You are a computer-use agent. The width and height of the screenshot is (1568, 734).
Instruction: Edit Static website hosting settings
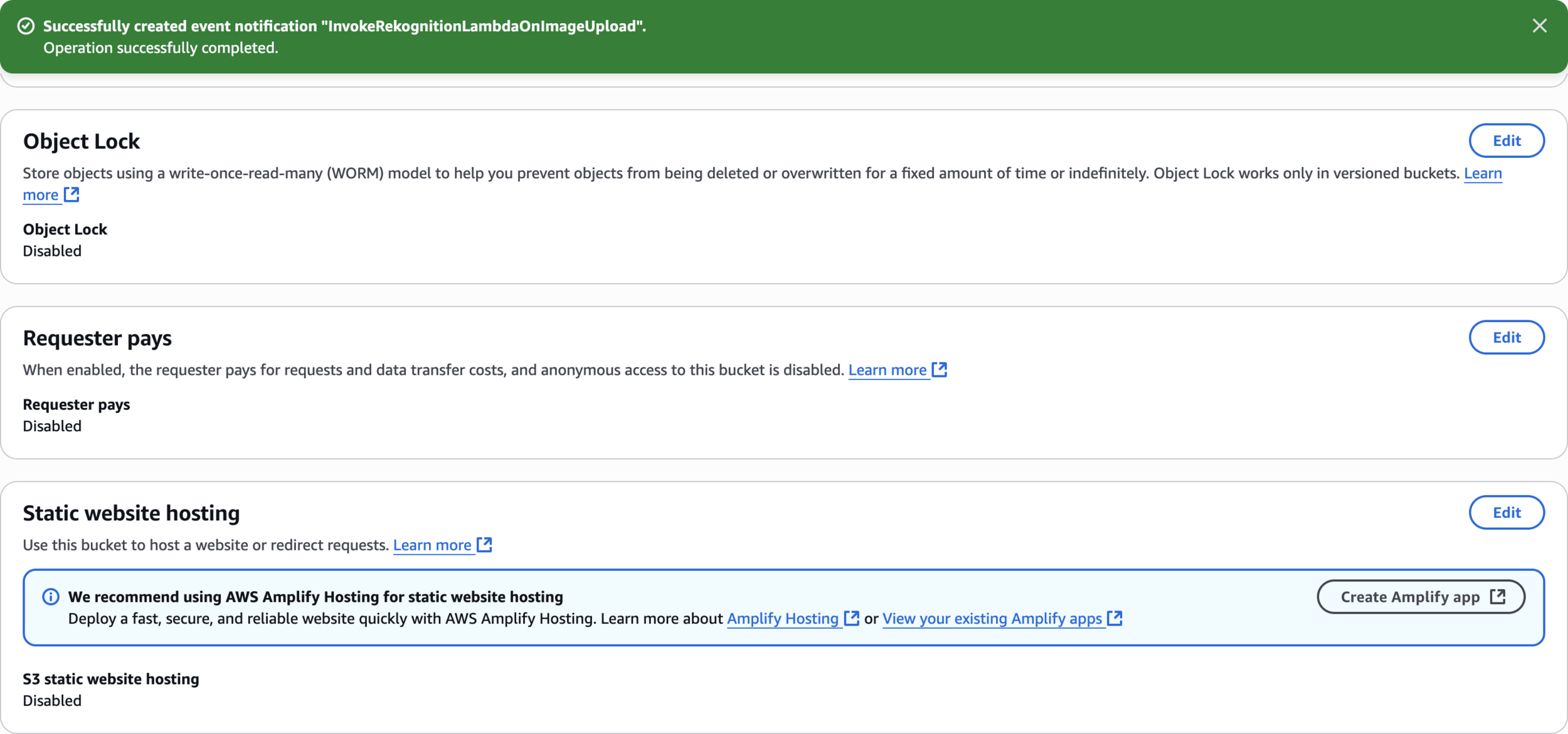click(x=1506, y=512)
